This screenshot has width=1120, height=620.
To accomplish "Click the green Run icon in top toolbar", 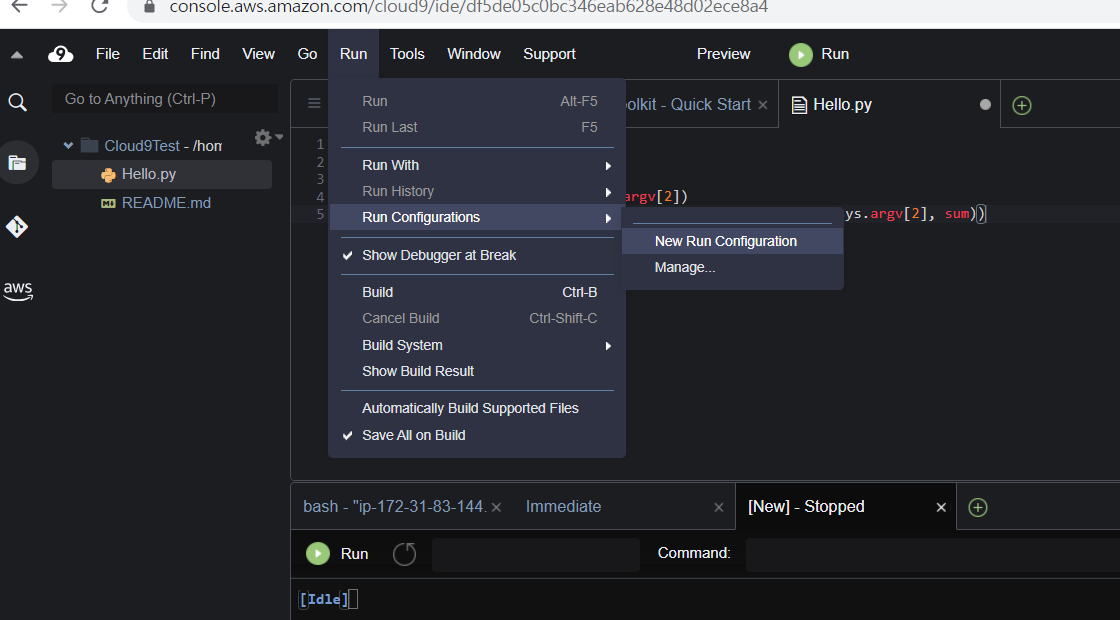I will coord(801,55).
